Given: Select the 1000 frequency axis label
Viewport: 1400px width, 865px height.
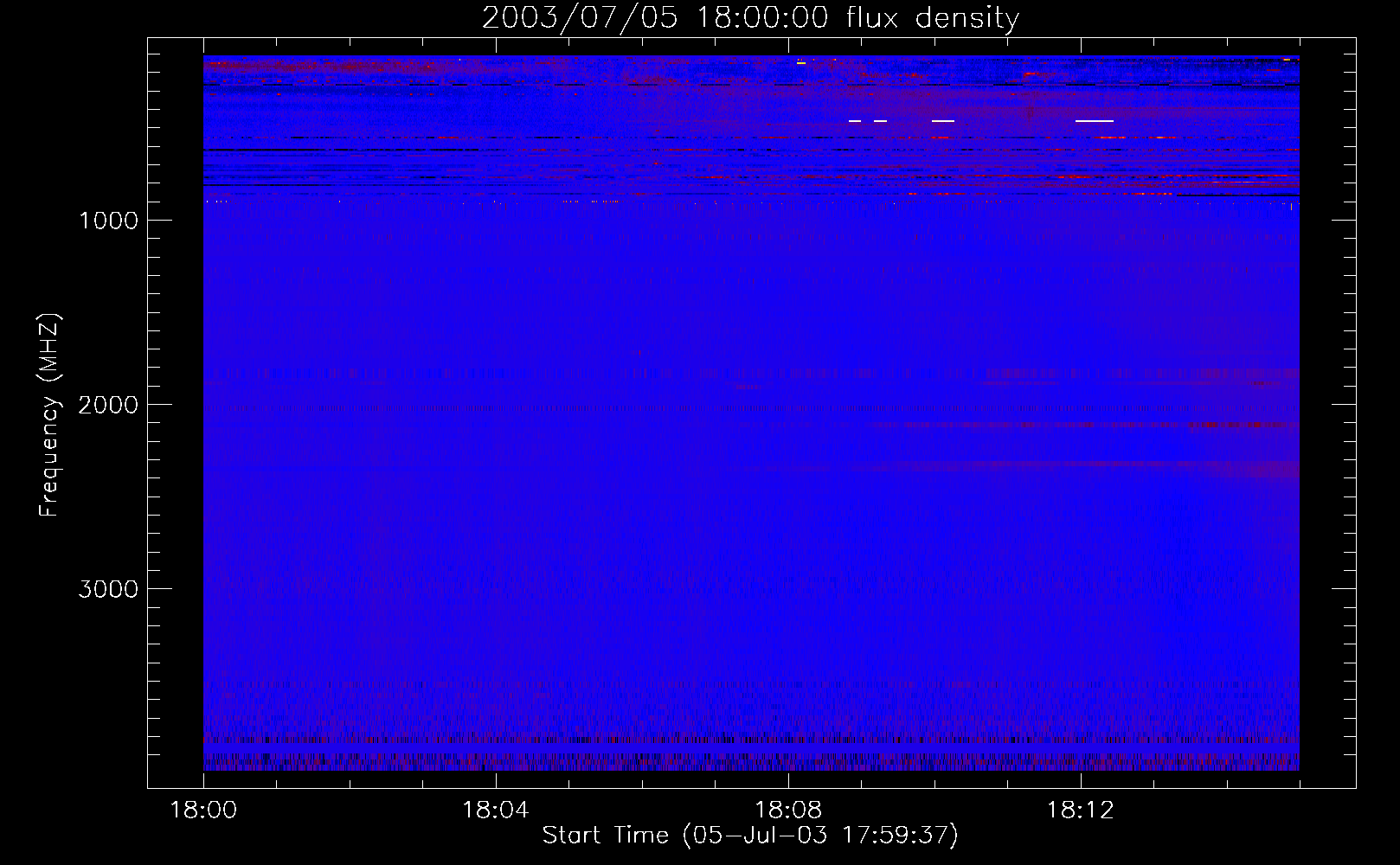Looking at the screenshot, I should [x=108, y=221].
